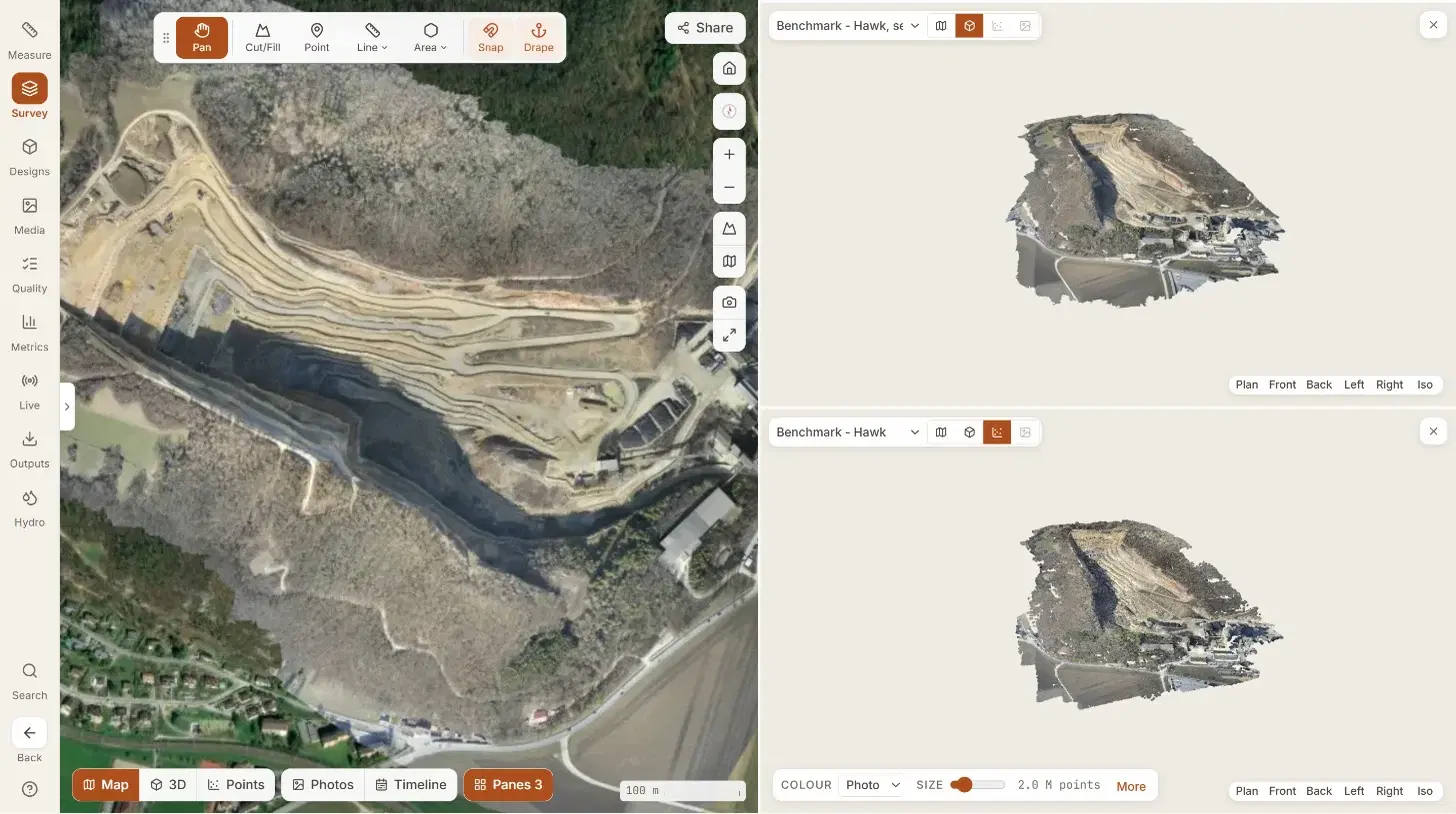1456x814 pixels.
Task: Open the Hydro section in the sidebar
Action: 29,508
